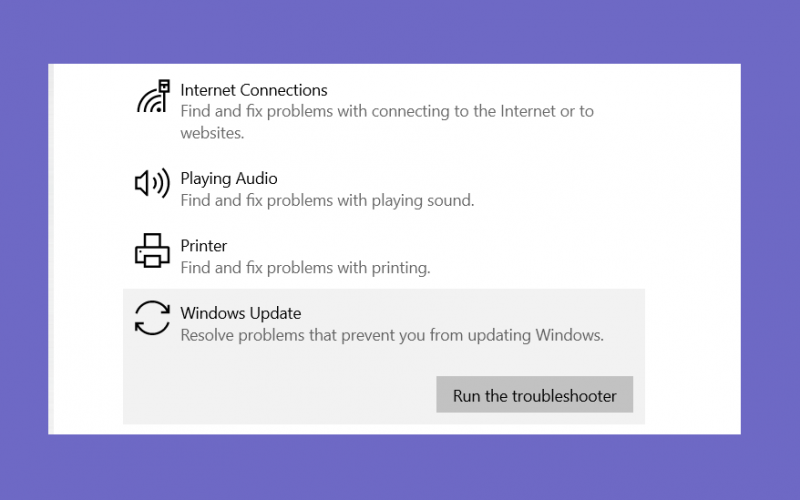Select the Windows Update heading text
The image size is (800, 500).
point(240,313)
